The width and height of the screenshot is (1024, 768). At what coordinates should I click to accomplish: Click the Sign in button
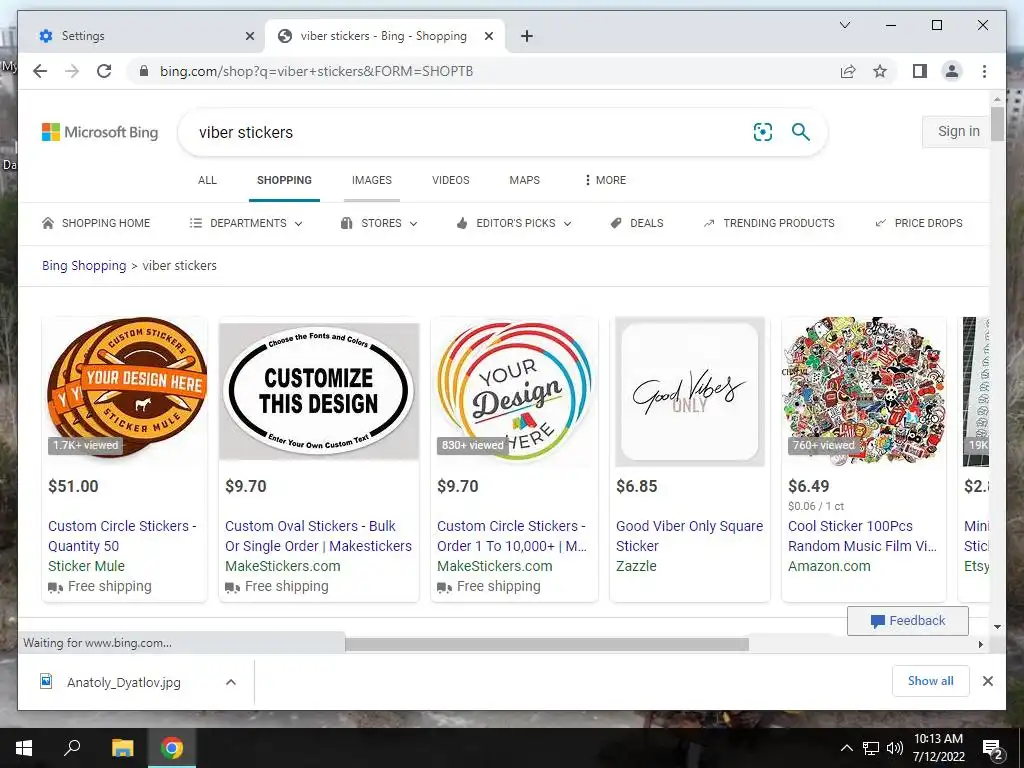[956, 131]
